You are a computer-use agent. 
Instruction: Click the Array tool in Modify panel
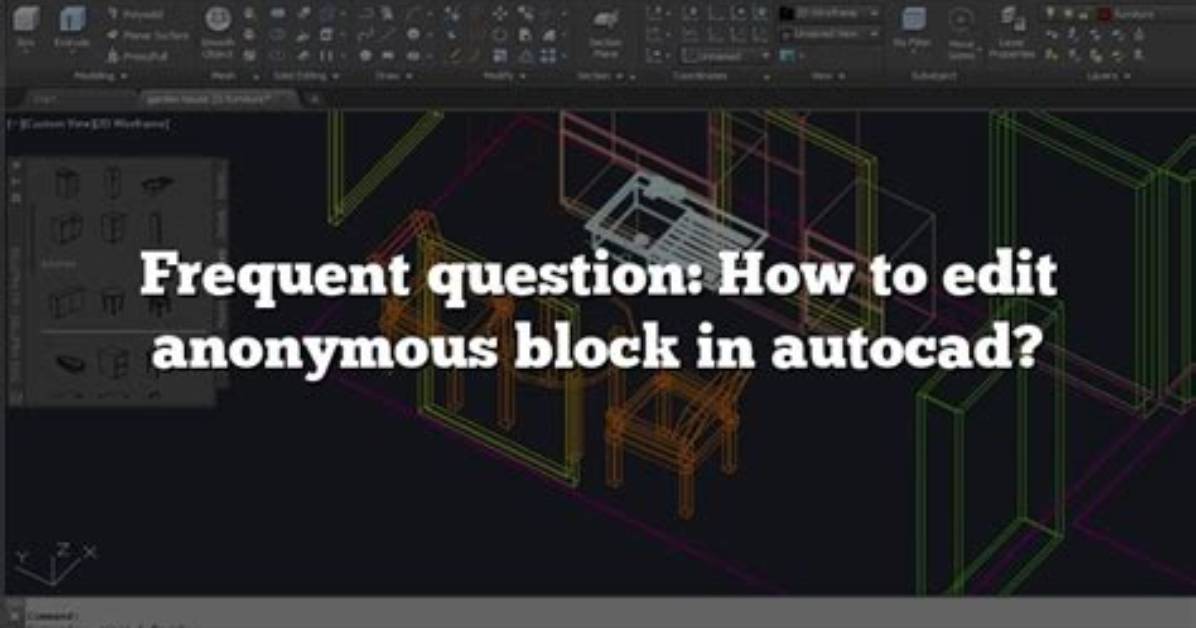[x=548, y=56]
